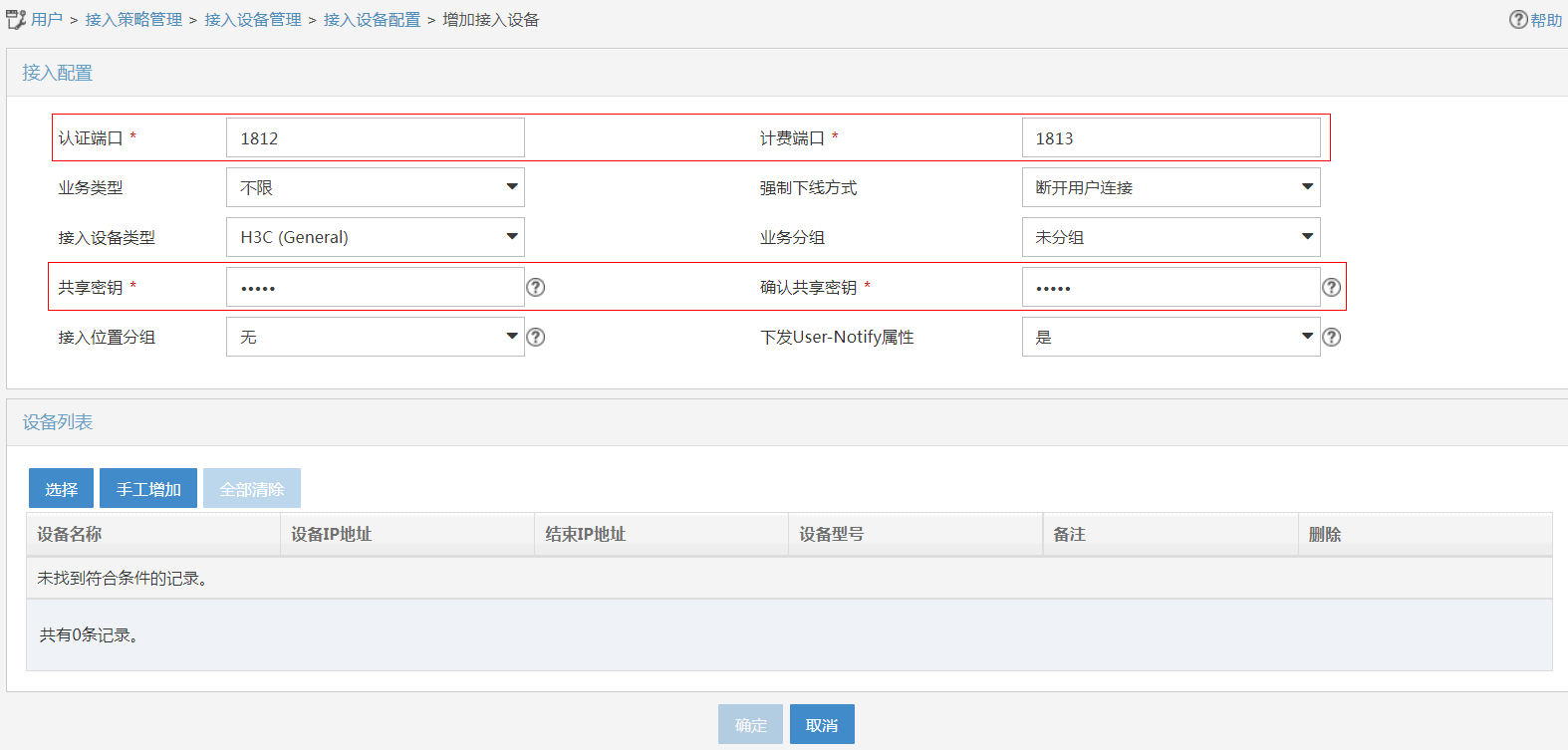Click the 全部清除 button
This screenshot has width=1568, height=750.
coord(252,488)
